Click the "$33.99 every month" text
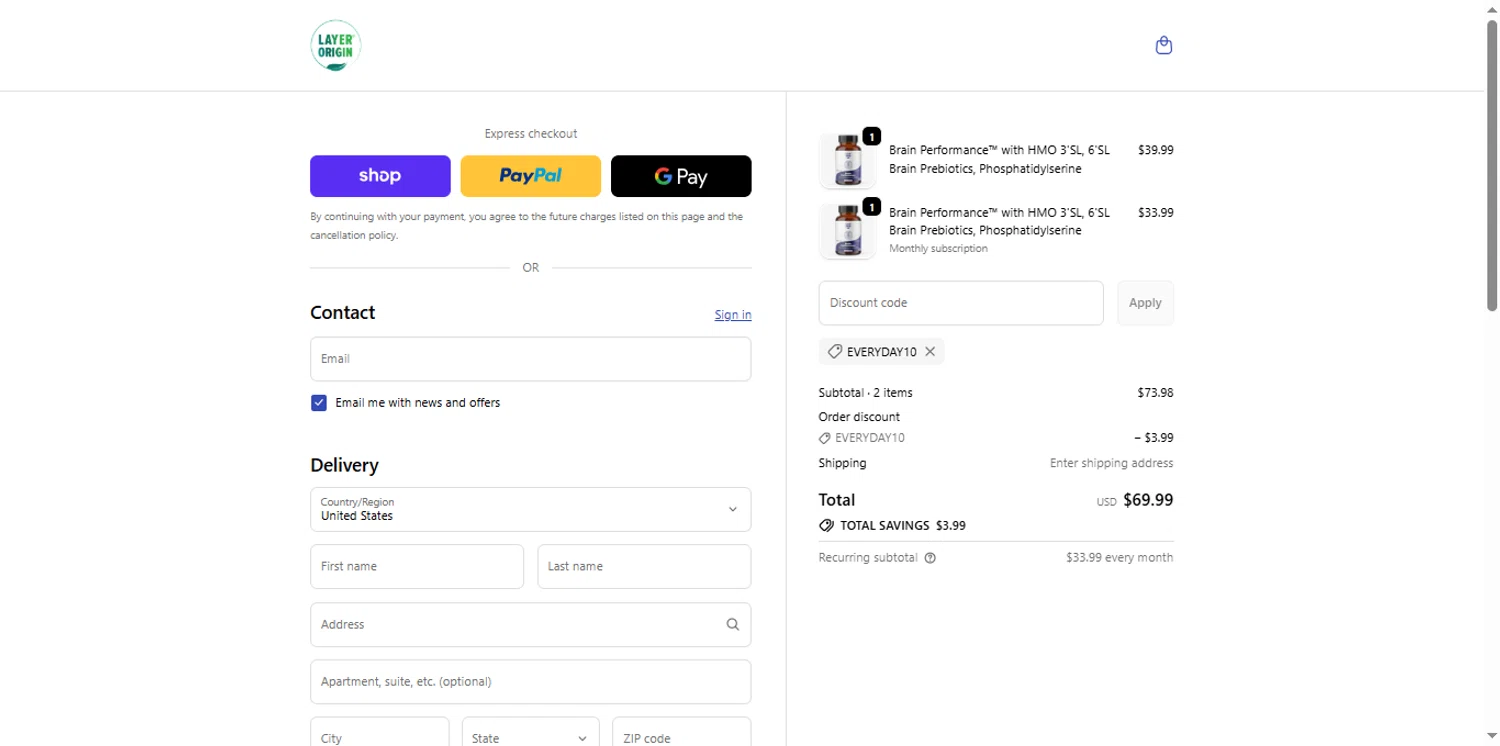The image size is (1500, 746). (1120, 558)
